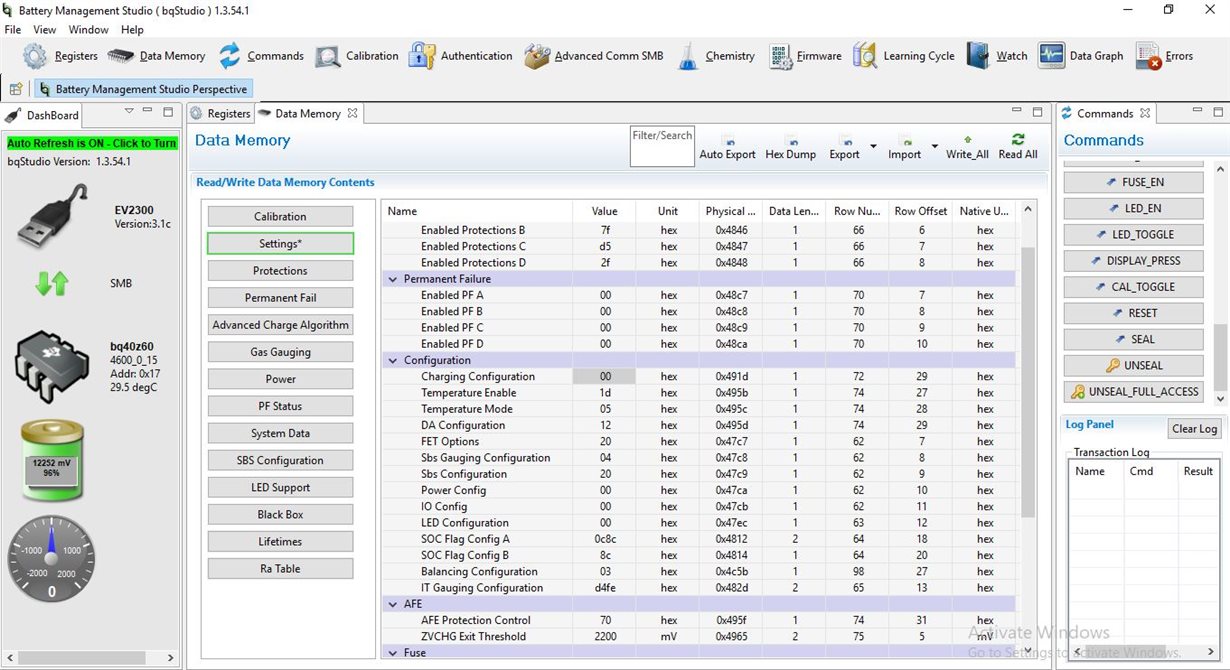Open the Gas Gauging section

[x=280, y=352]
